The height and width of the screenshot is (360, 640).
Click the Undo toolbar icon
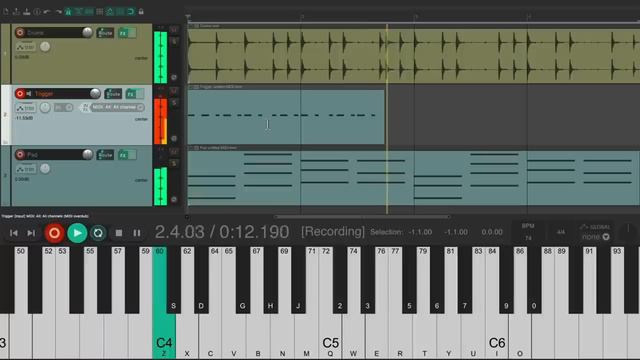click(47, 12)
